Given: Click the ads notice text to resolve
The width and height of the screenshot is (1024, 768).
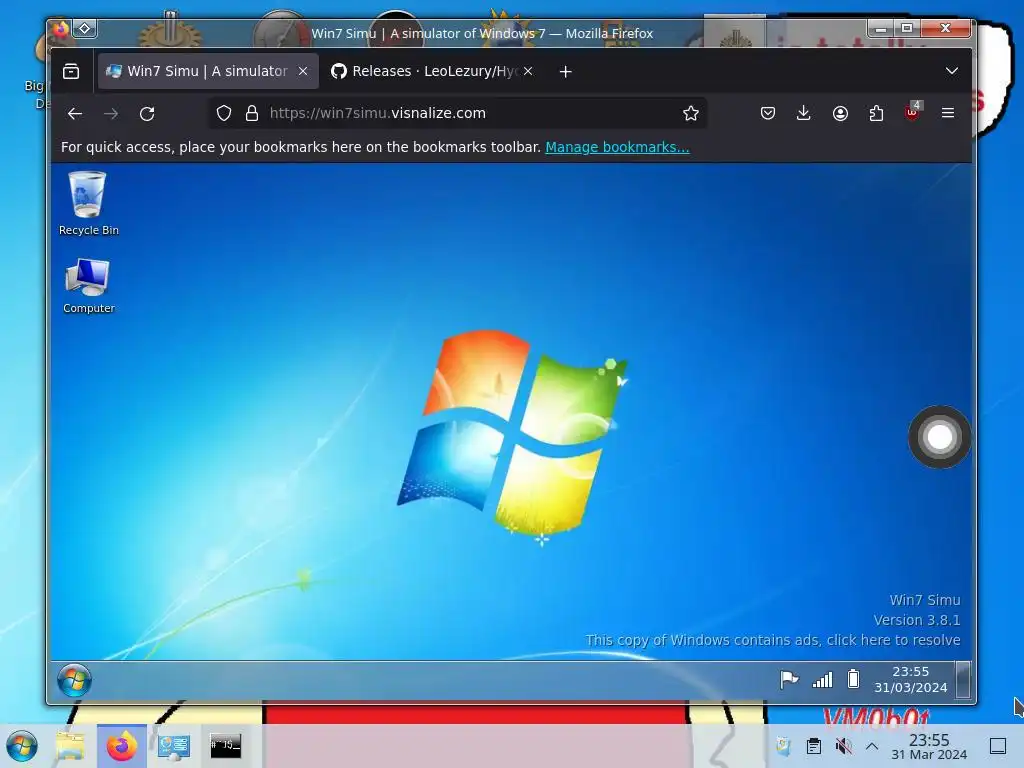Looking at the screenshot, I should tap(773, 640).
